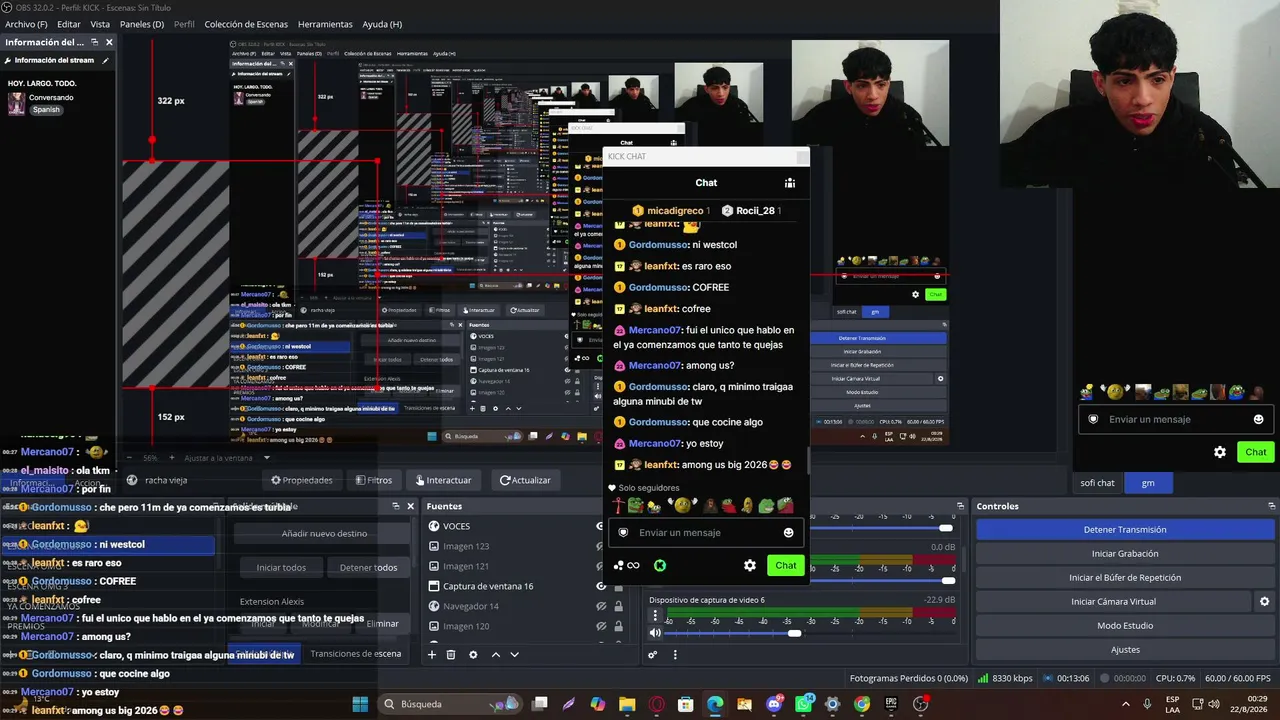
Task: Remove selected source with trash icon
Action: click(x=451, y=655)
